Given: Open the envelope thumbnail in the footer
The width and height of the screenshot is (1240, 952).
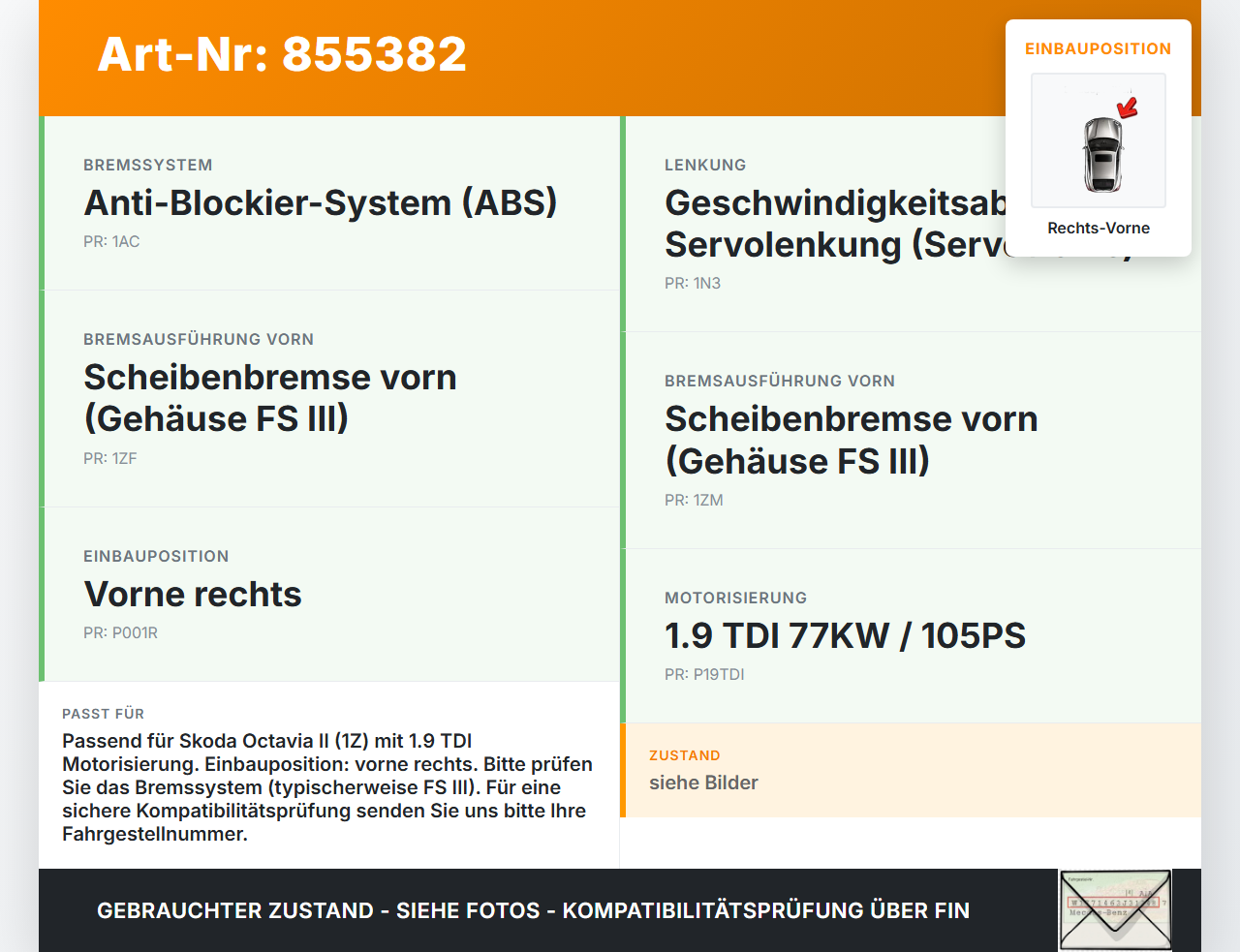Looking at the screenshot, I should coord(1115,910).
